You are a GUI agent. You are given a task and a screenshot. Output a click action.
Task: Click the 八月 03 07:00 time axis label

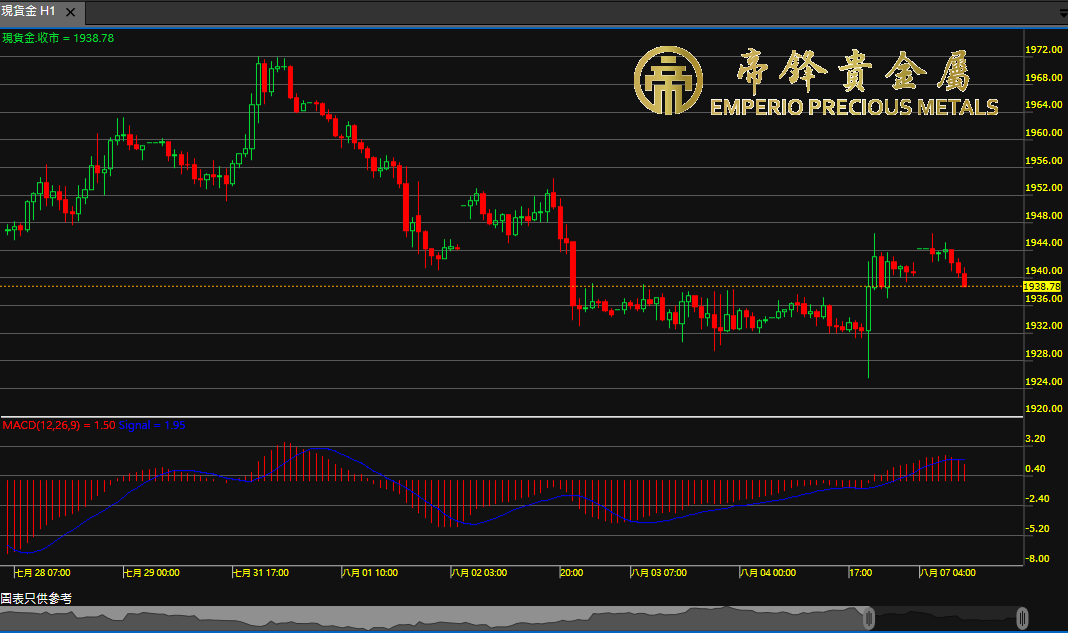tap(659, 573)
